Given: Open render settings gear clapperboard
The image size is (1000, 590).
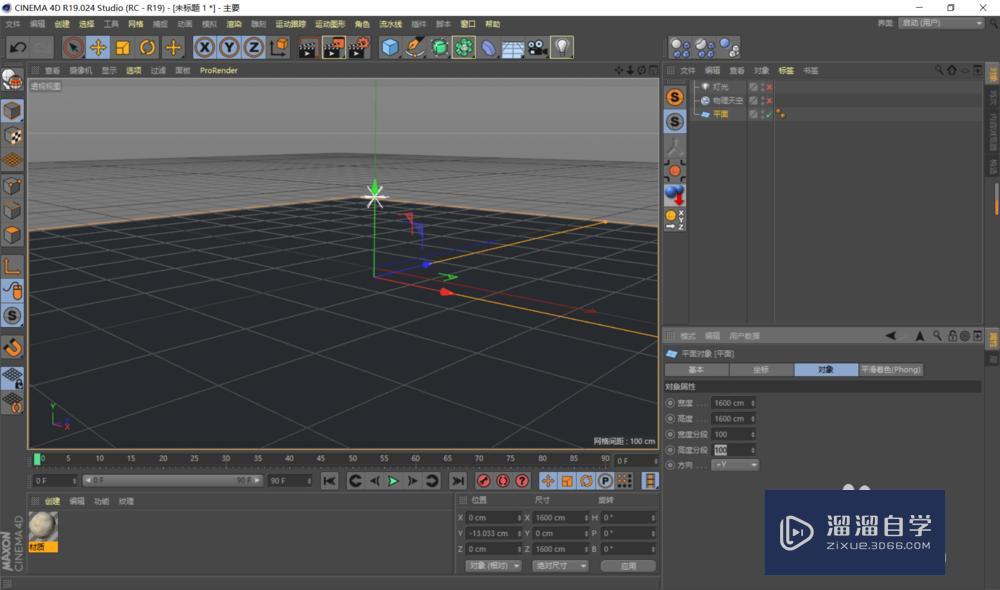Looking at the screenshot, I should tap(359, 48).
